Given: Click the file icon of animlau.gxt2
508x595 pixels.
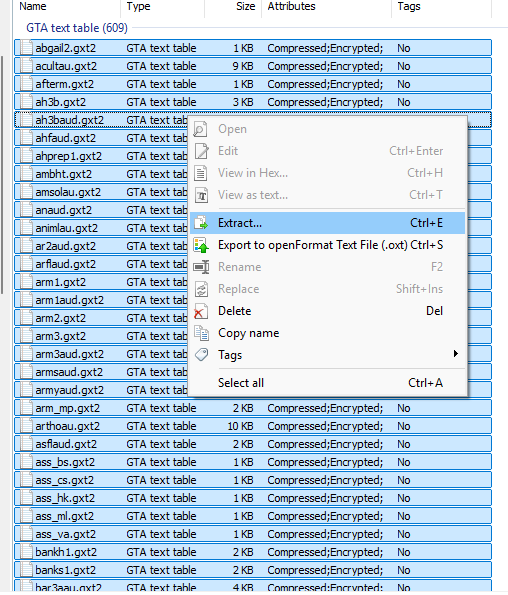Looking at the screenshot, I should point(26,228).
